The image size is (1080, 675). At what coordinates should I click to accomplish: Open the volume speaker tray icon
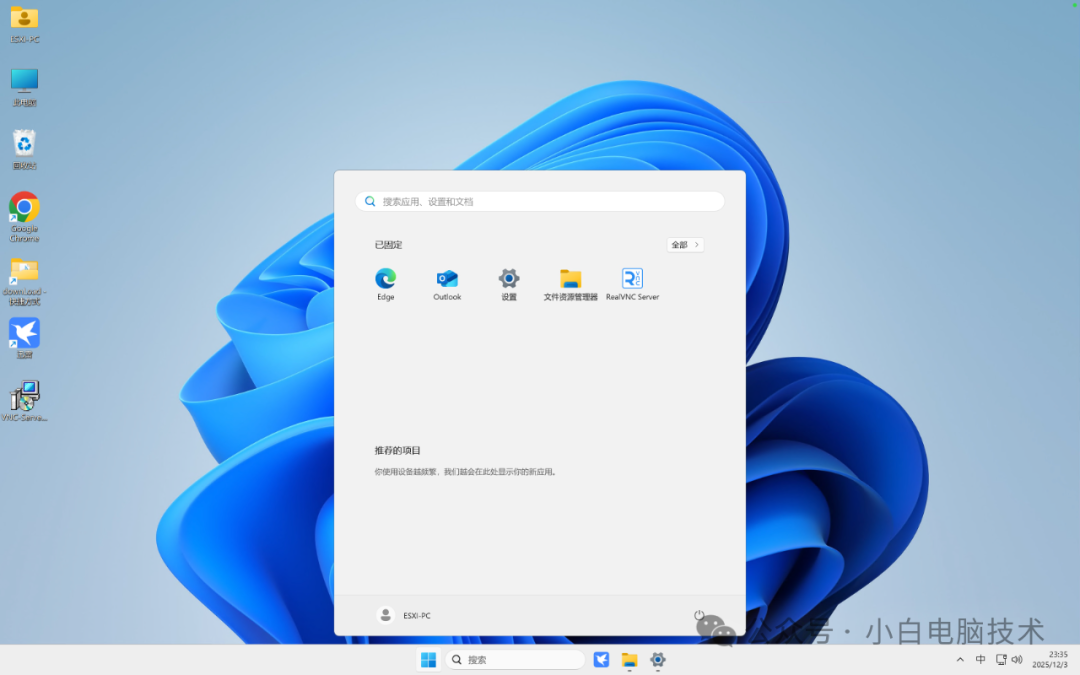tap(1017, 660)
